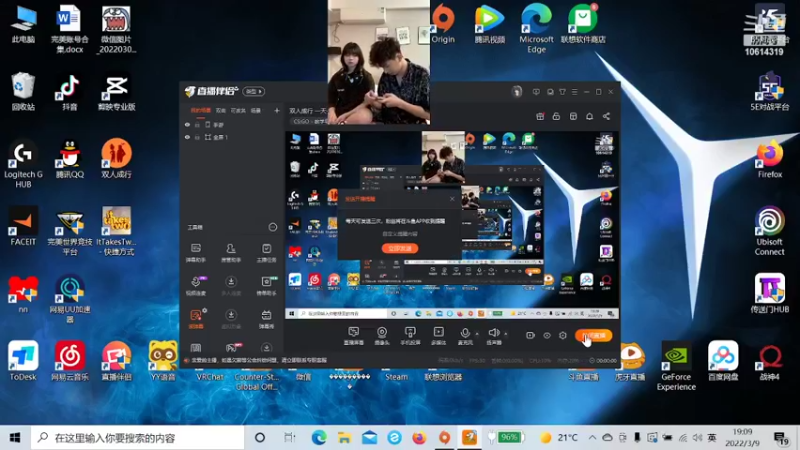Screen dimensions: 800x450
Task: Add a new scene with plus button
Action: [x=277, y=110]
